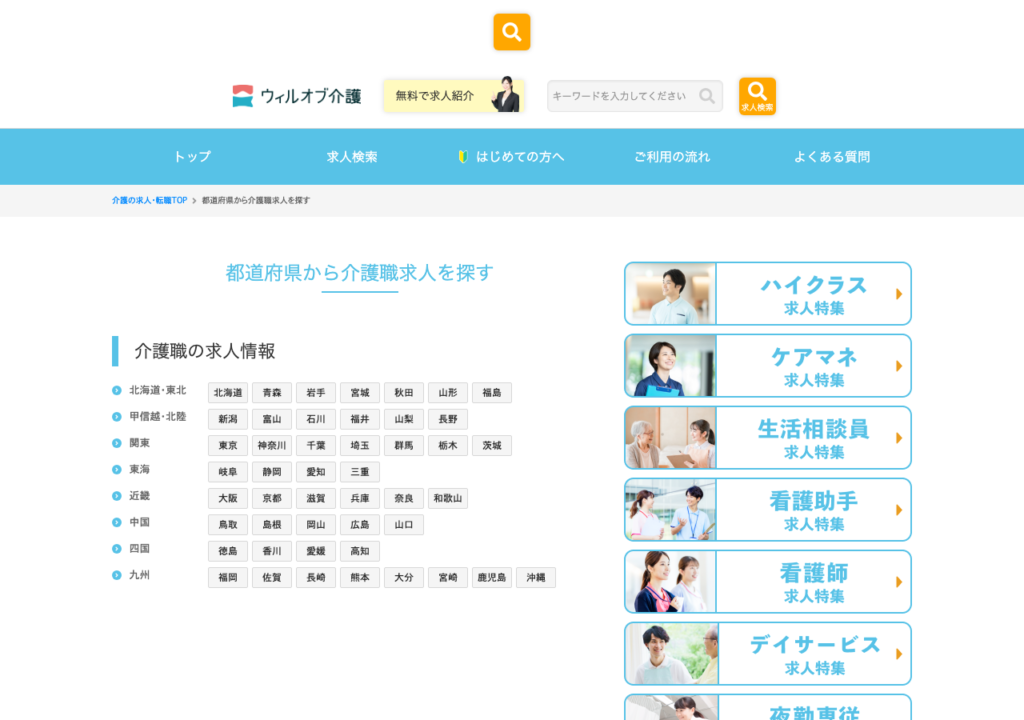The width and height of the screenshot is (1024, 720).
Task: Open the ケアマネ求人特集 banner
Action: pyautogui.click(x=768, y=366)
